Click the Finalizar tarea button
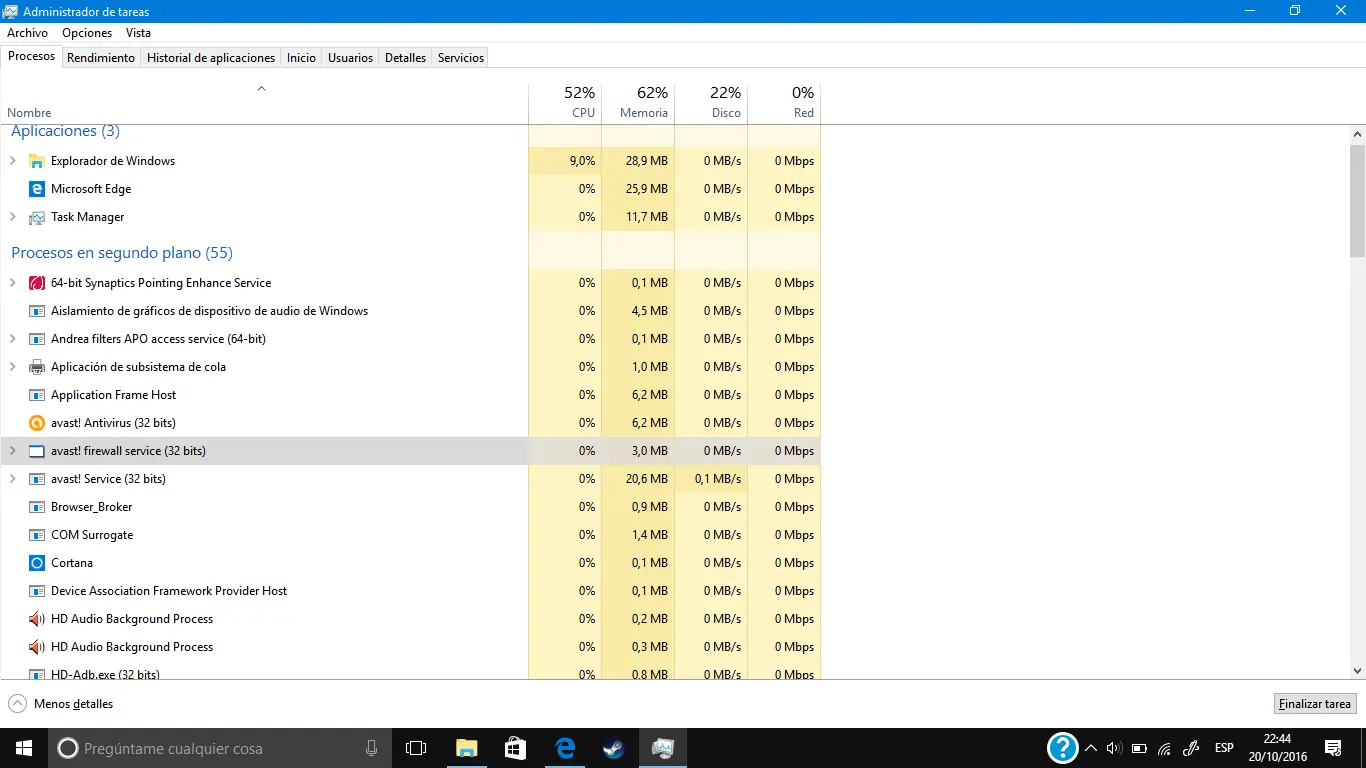 [1315, 704]
